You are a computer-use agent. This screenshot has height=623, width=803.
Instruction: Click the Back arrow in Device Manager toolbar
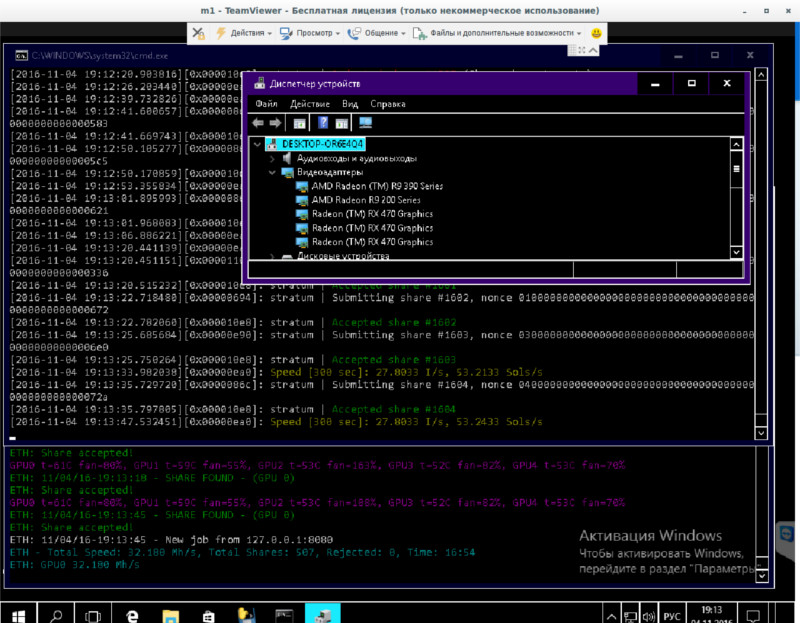(258, 123)
